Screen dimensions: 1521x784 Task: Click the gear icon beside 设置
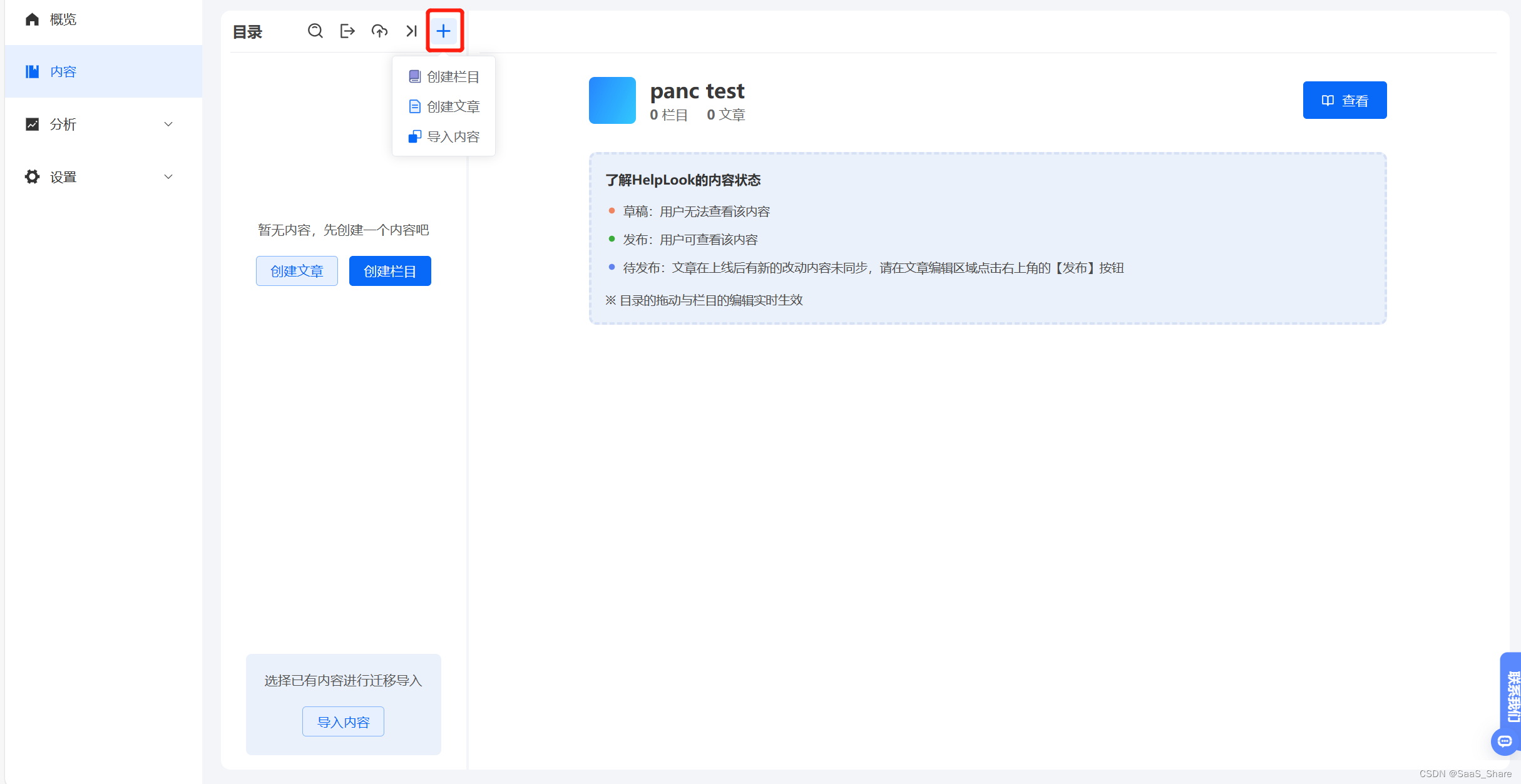(32, 177)
